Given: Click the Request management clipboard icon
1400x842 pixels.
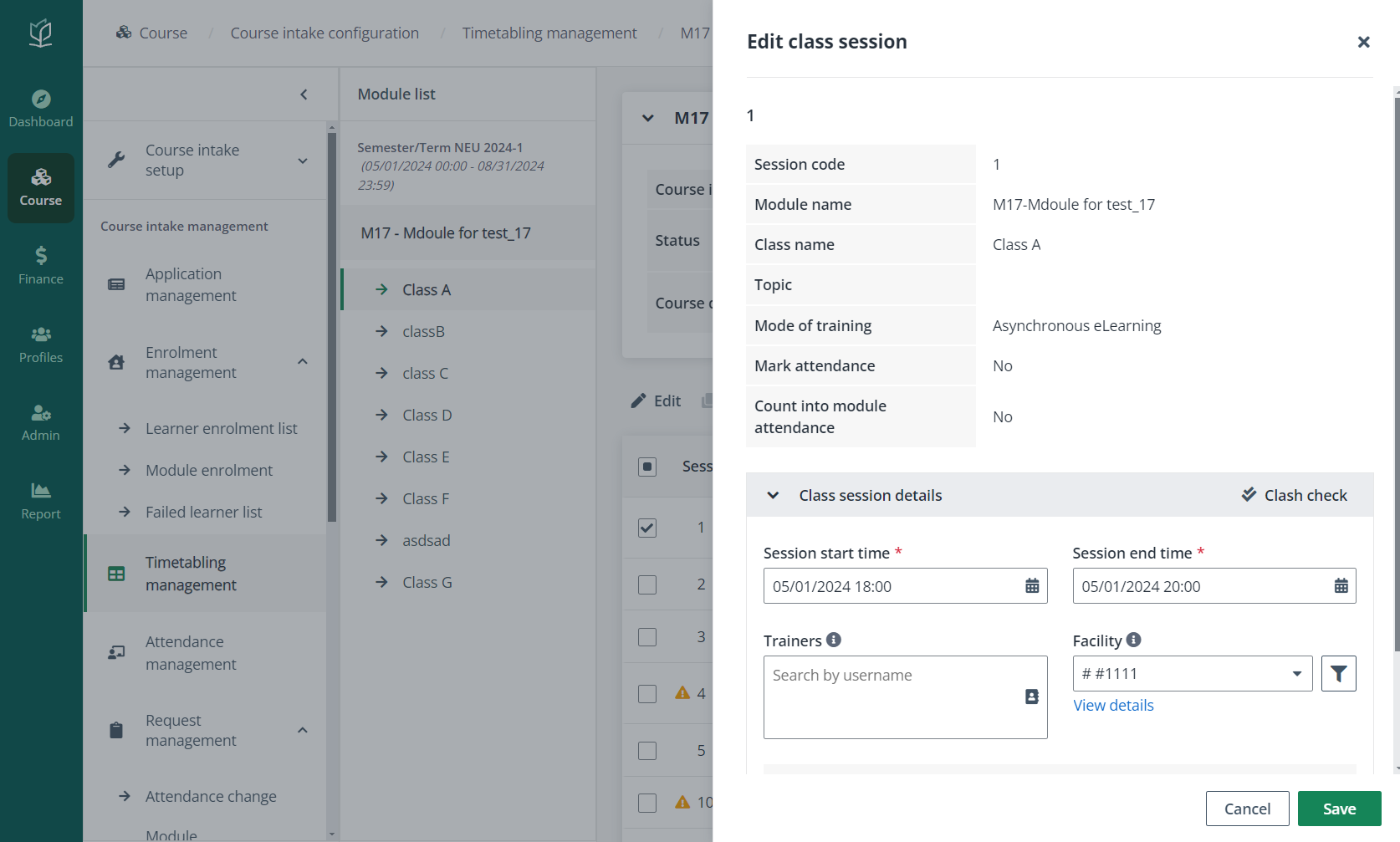Looking at the screenshot, I should (x=116, y=730).
